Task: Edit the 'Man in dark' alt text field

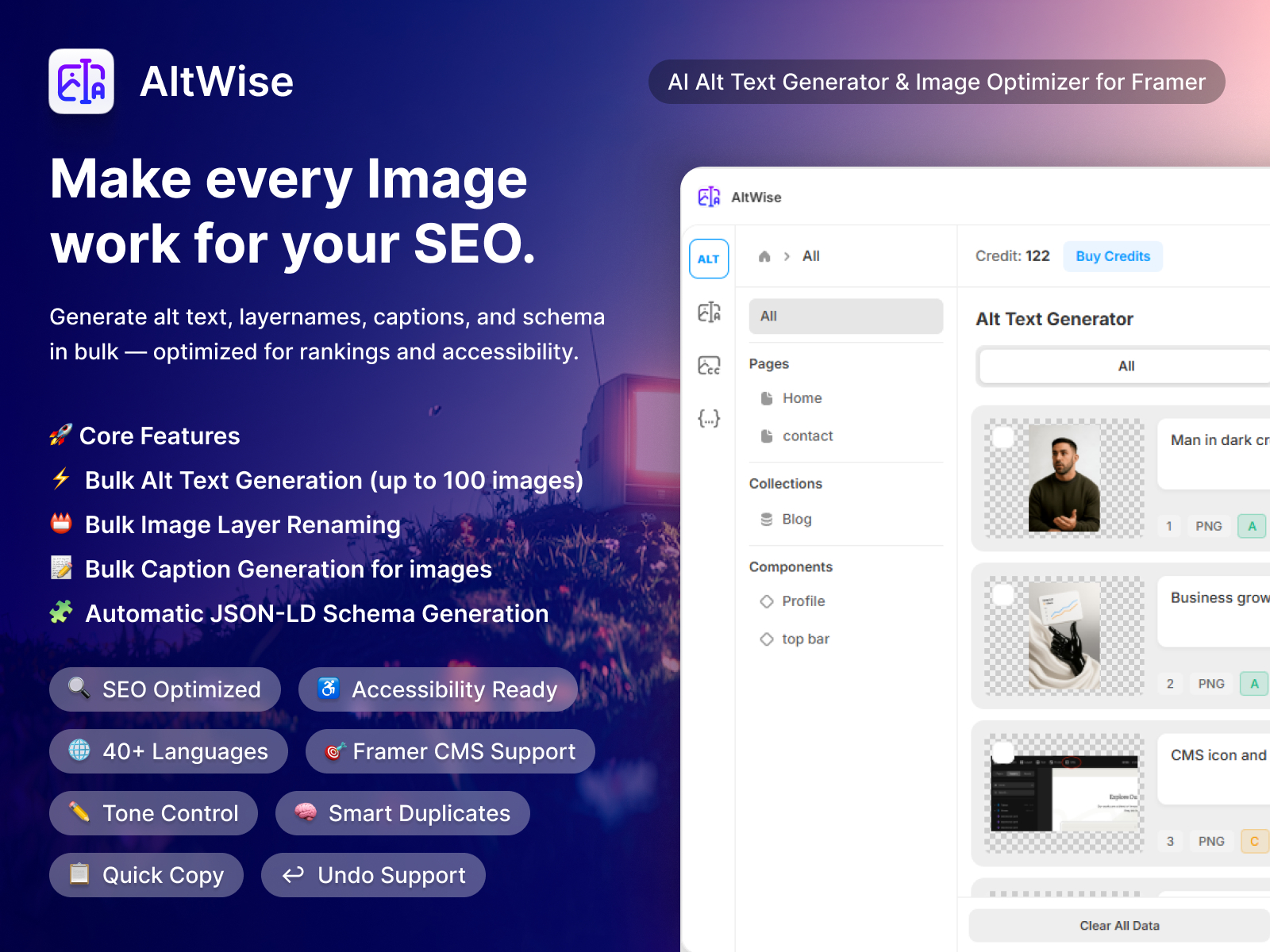Action: 1214,455
